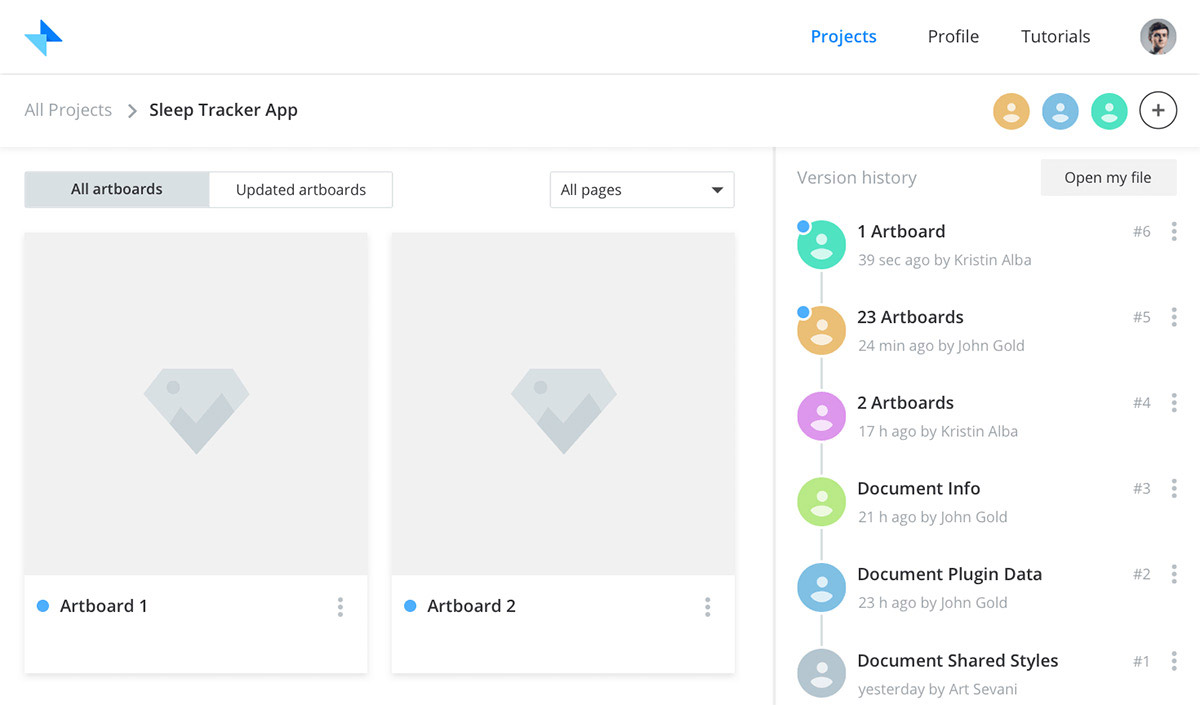Click the Open my file button
Image resolution: width=1200 pixels, height=705 pixels.
coord(1108,178)
